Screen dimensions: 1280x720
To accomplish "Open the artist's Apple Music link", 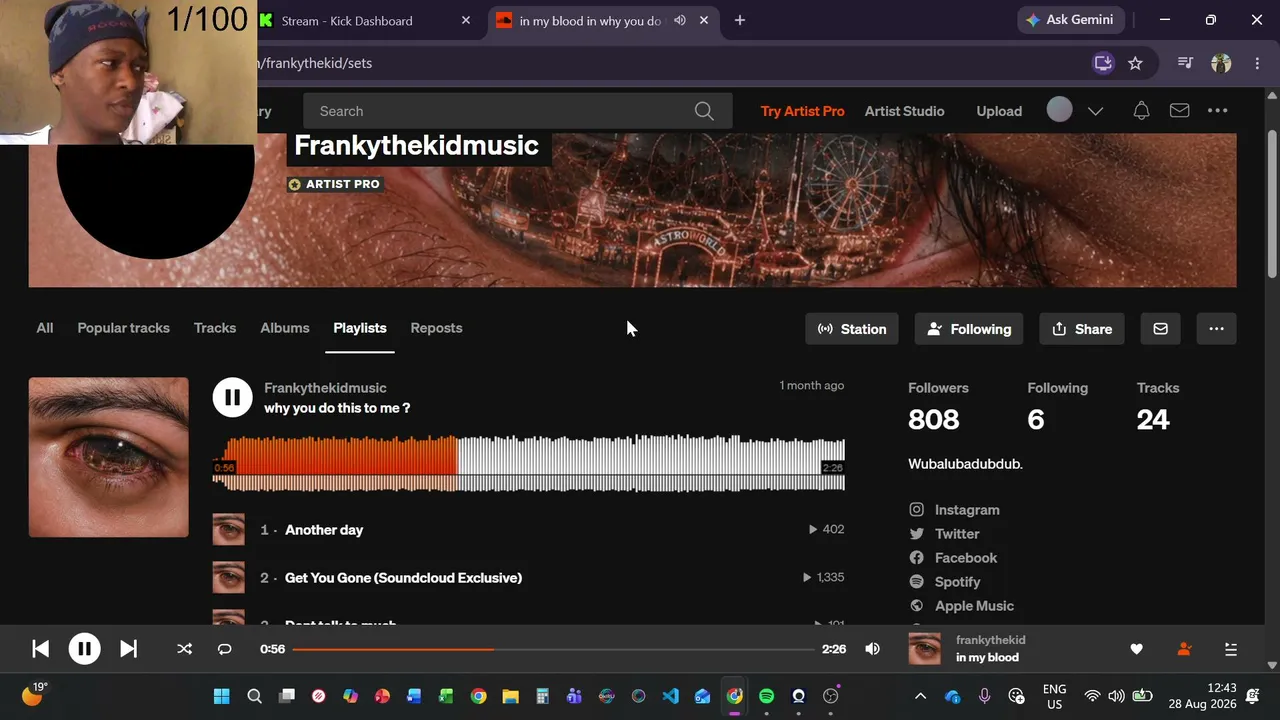I will 974,606.
